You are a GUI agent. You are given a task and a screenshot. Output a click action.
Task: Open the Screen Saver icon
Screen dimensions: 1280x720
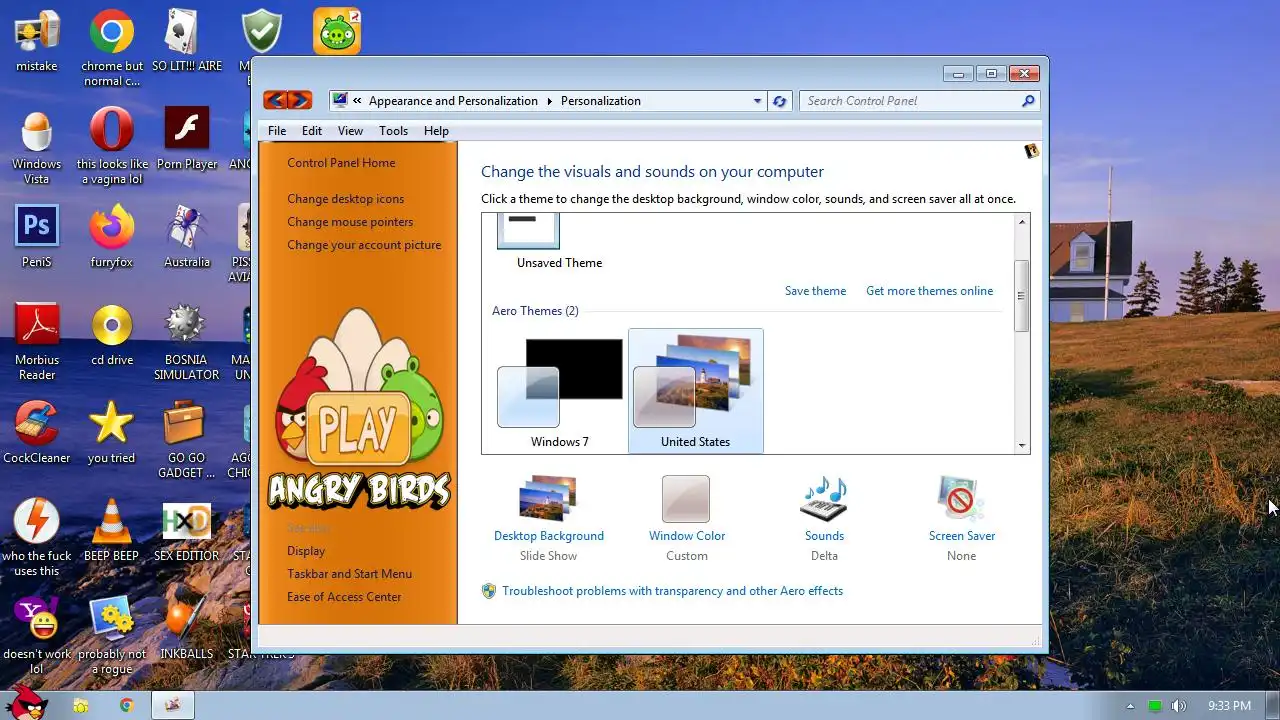point(961,499)
